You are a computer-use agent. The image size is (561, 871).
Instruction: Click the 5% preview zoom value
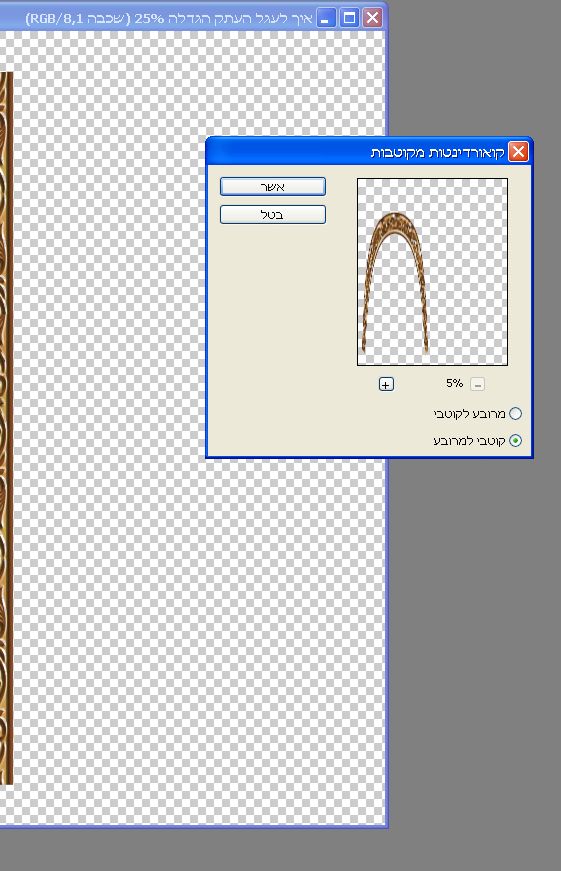click(x=454, y=383)
